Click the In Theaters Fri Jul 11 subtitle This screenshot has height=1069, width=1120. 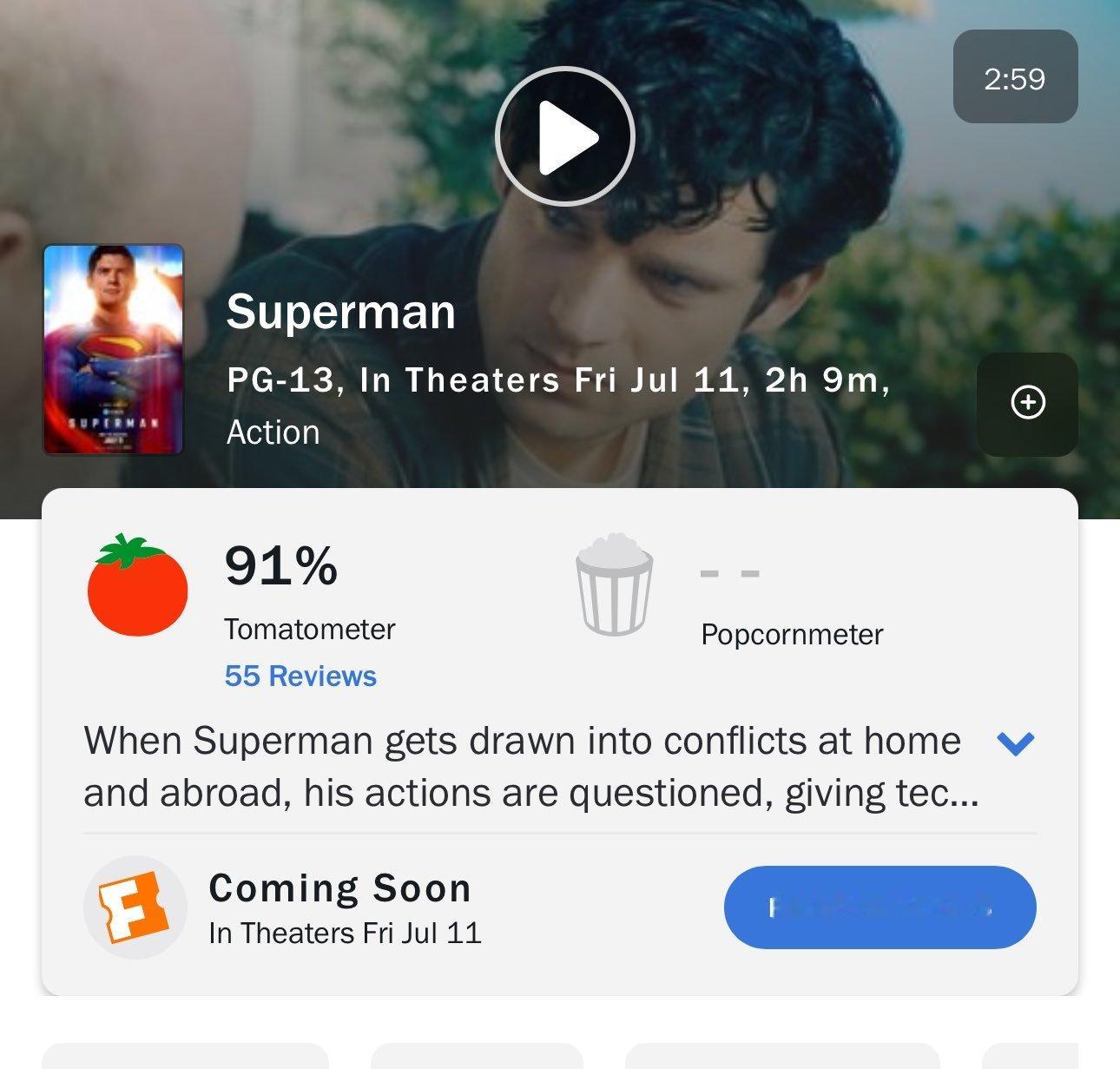pos(345,933)
